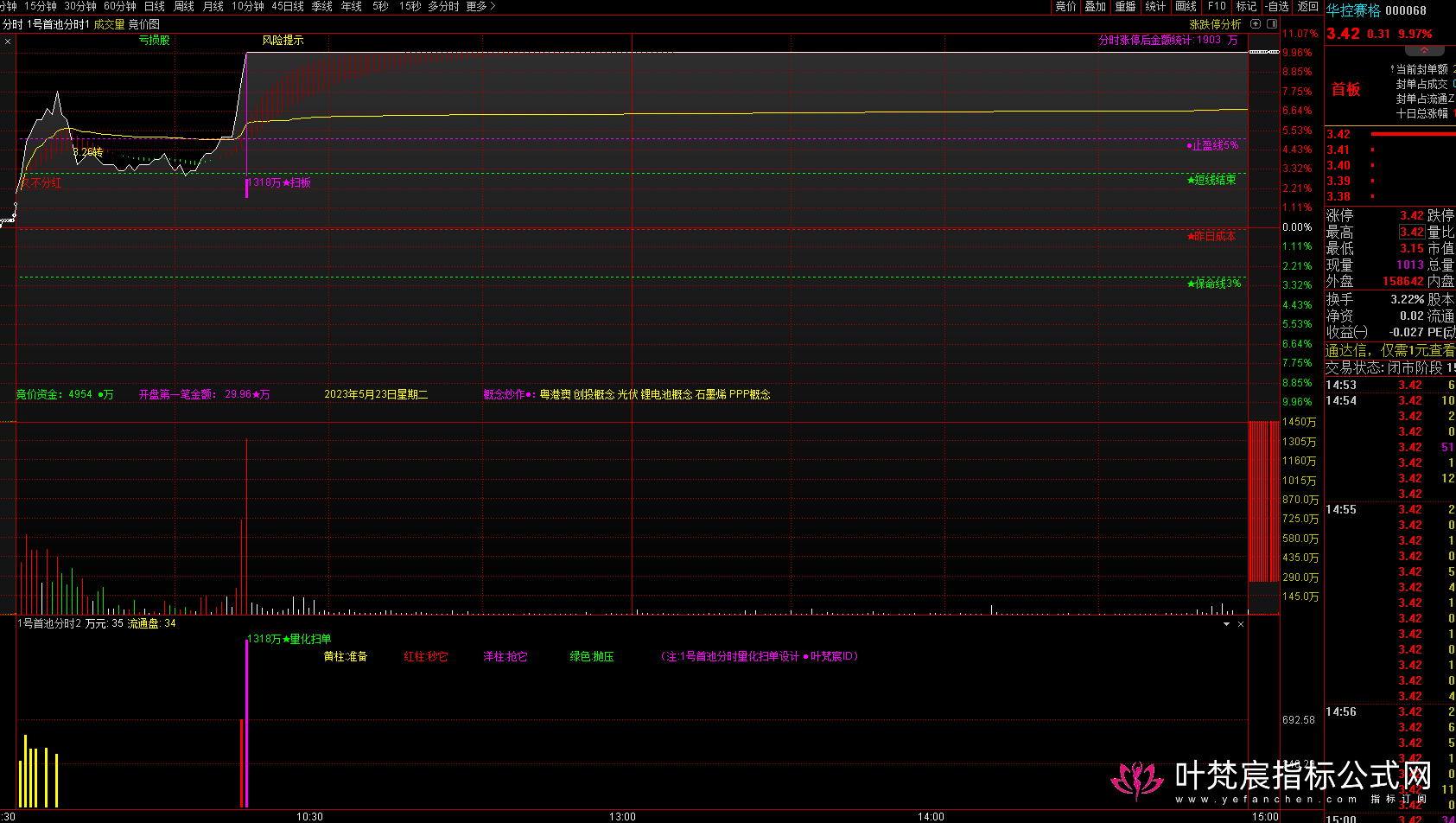The image size is (1456, 823).
Task: Switch to the 60分钟 period
Action: coord(120,6)
